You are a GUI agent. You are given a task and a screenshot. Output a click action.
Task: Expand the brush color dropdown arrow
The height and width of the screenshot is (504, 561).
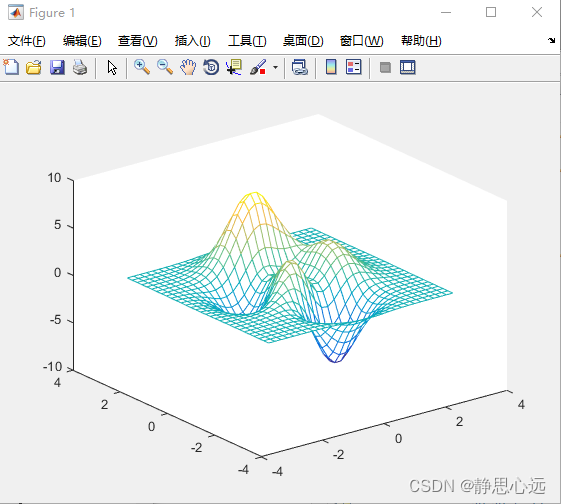[x=275, y=67]
